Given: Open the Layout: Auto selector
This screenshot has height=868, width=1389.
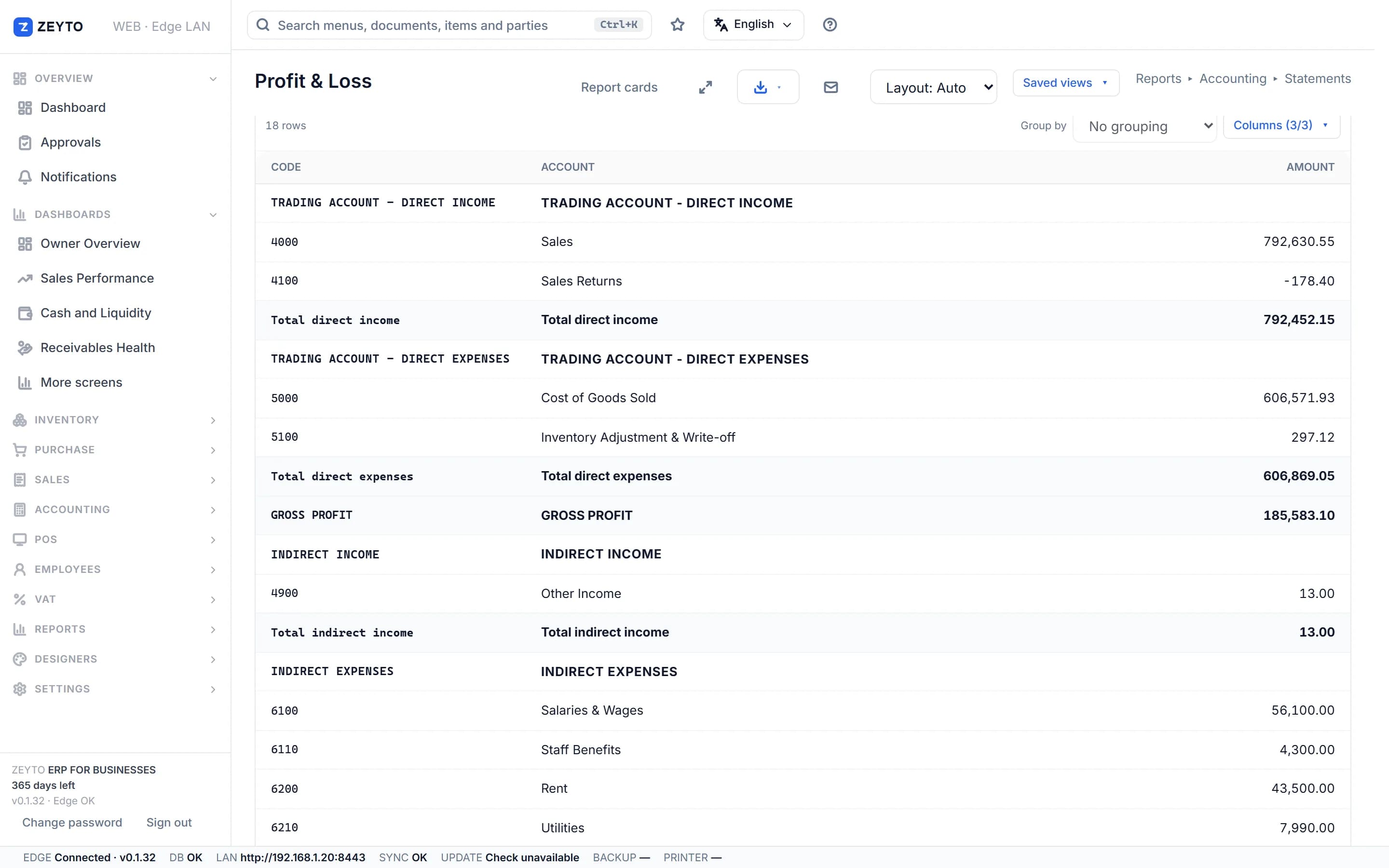Looking at the screenshot, I should point(933,87).
